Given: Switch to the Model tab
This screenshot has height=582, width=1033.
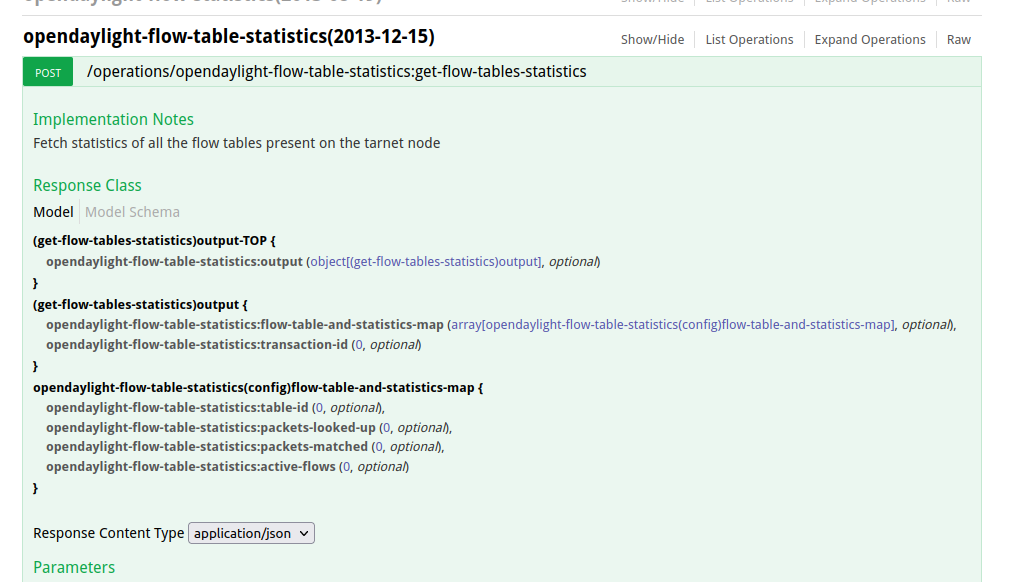Looking at the screenshot, I should click(x=53, y=212).
